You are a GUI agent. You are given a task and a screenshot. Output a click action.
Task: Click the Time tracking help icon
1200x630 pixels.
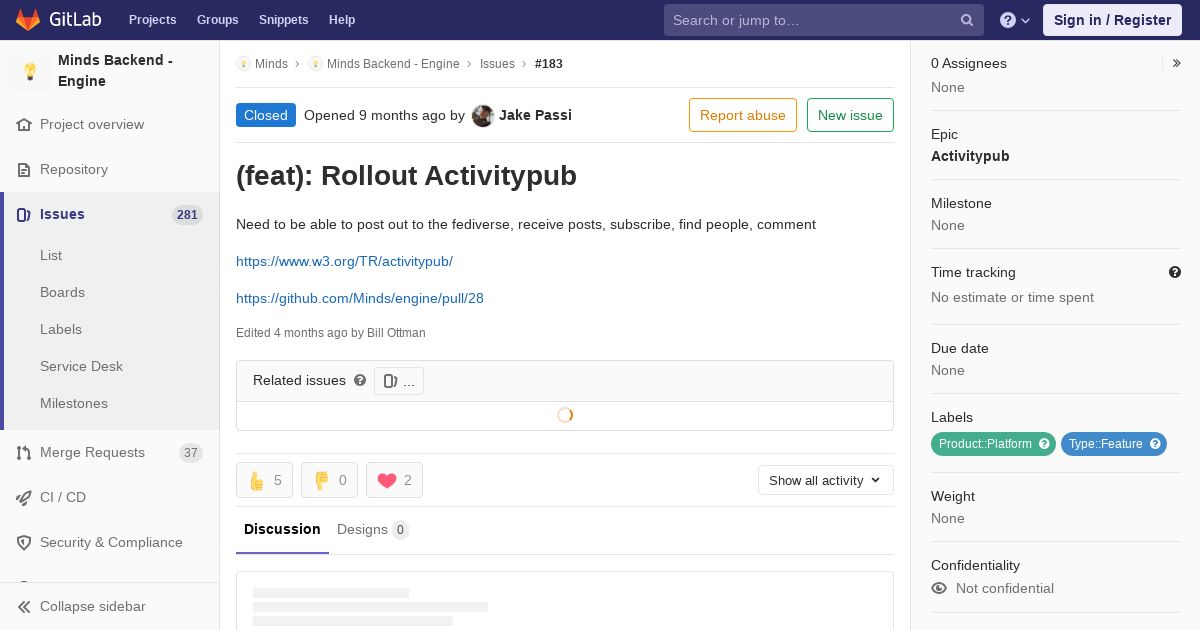(1175, 272)
